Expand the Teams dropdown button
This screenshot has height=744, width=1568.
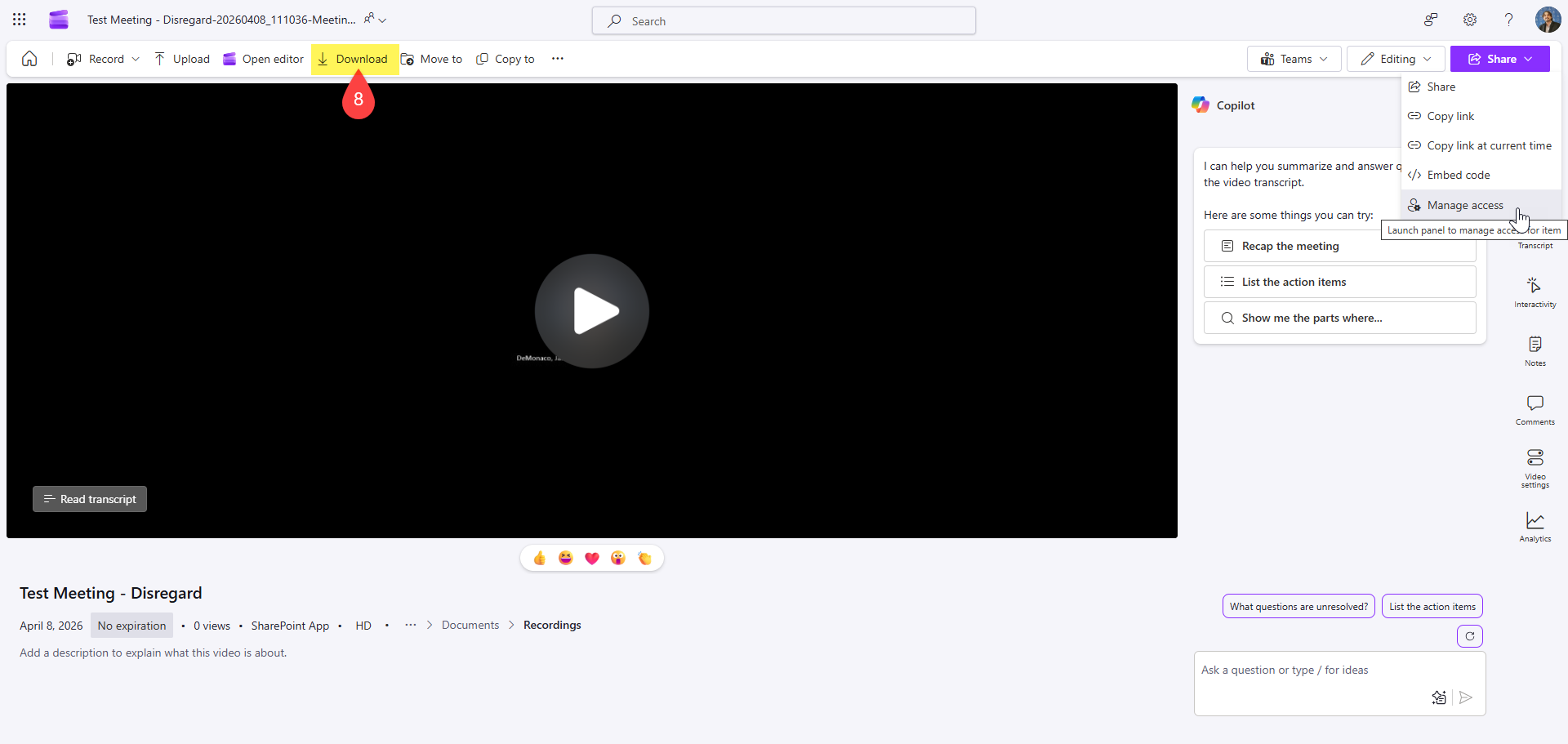point(1294,59)
